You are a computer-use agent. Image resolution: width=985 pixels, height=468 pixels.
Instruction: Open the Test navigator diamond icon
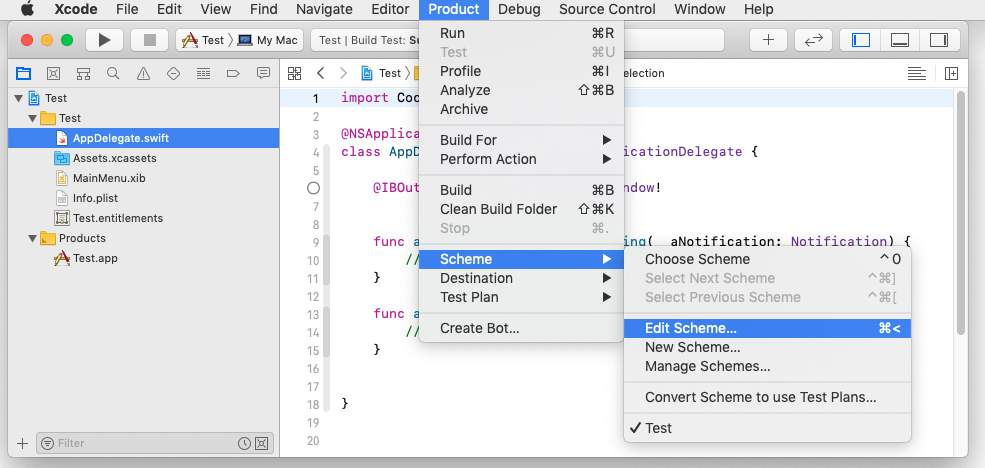click(173, 73)
